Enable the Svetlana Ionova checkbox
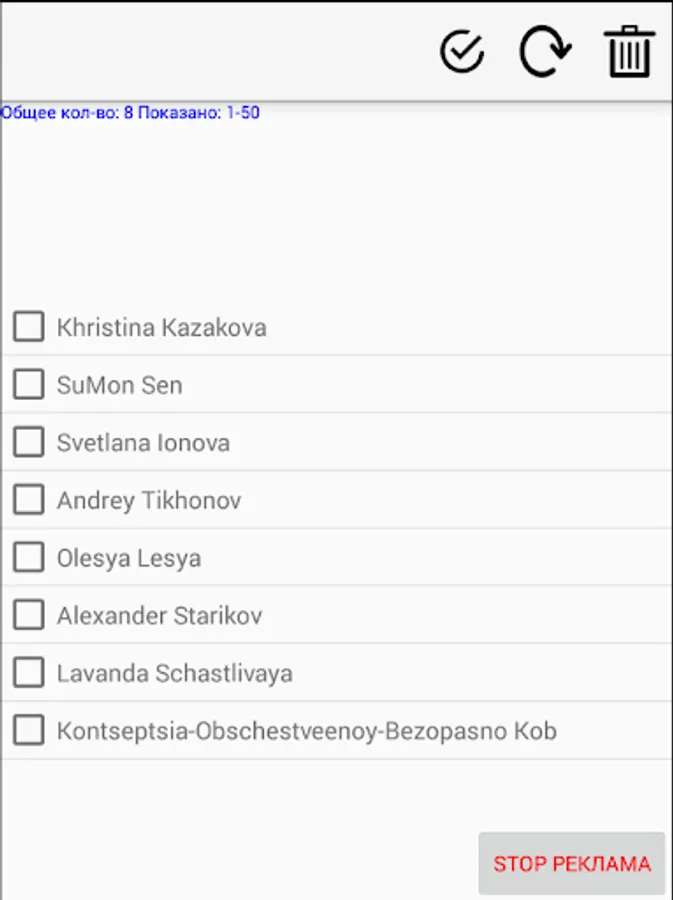673x900 pixels. coord(28,442)
